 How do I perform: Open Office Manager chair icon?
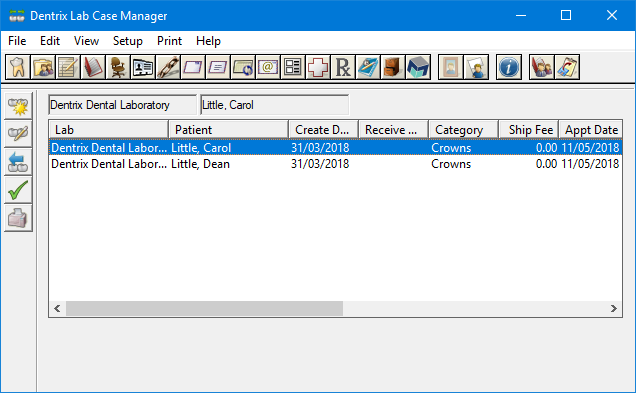(118, 67)
